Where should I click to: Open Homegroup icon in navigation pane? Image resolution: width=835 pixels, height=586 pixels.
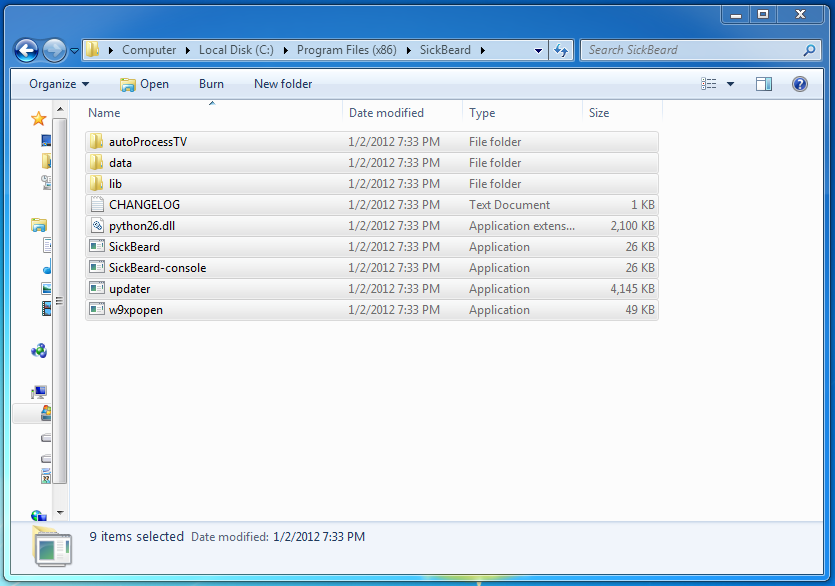coord(39,351)
